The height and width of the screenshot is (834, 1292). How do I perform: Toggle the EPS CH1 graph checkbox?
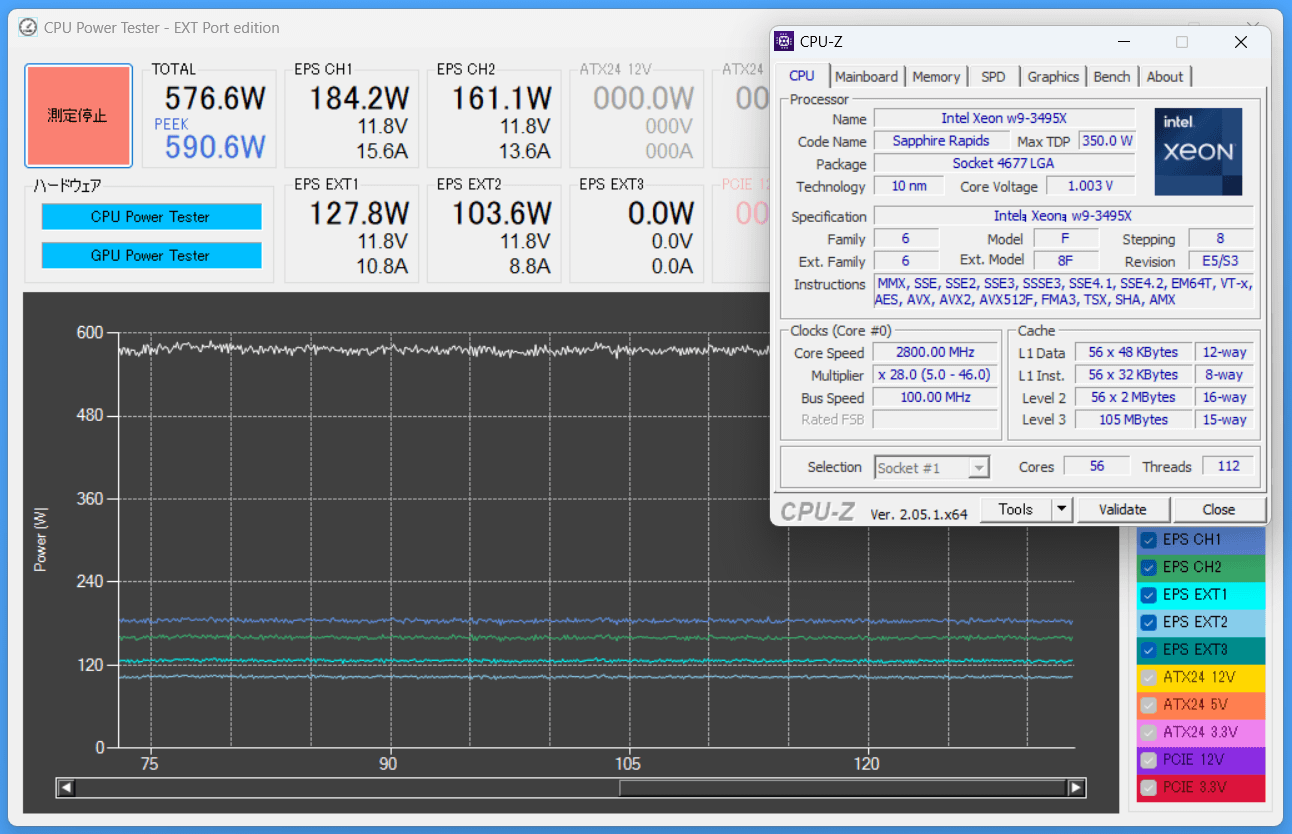(x=1148, y=540)
